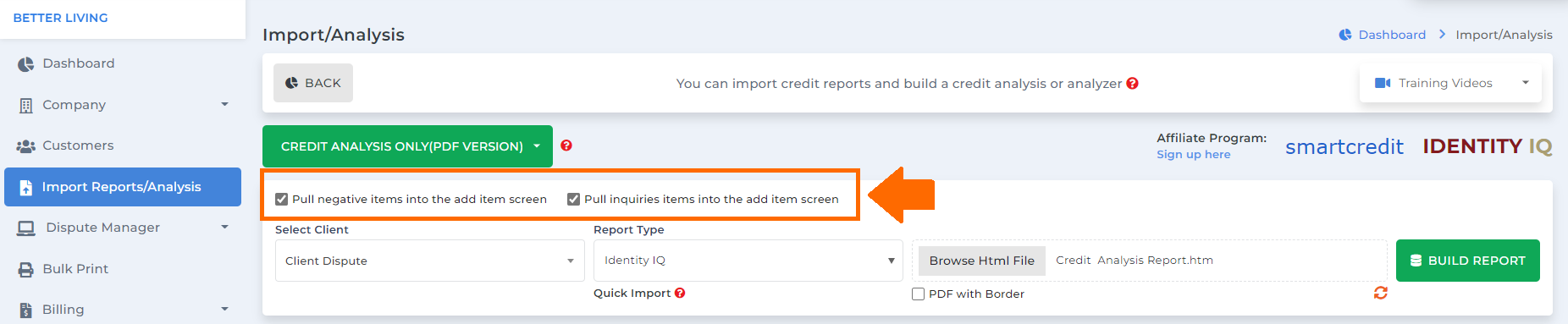Expand the Training Videos dropdown
This screenshot has height=324, width=1568.
[x=1450, y=83]
